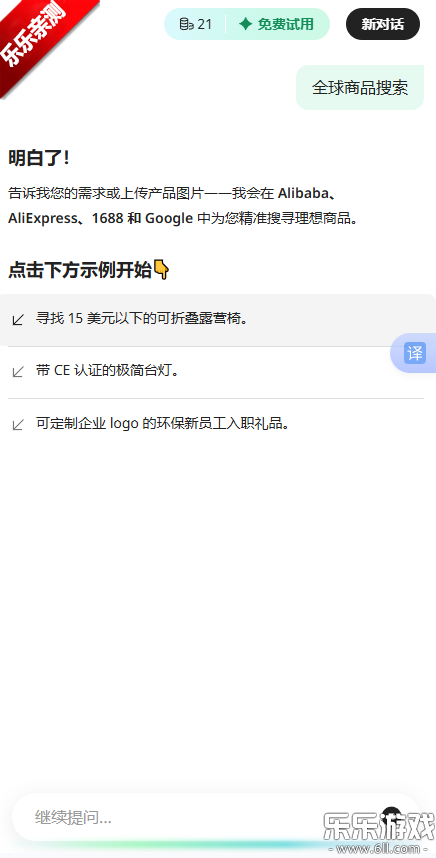Screen dimensions: 436x858
Task: Check the 21 credits balance
Action: [205, 24]
